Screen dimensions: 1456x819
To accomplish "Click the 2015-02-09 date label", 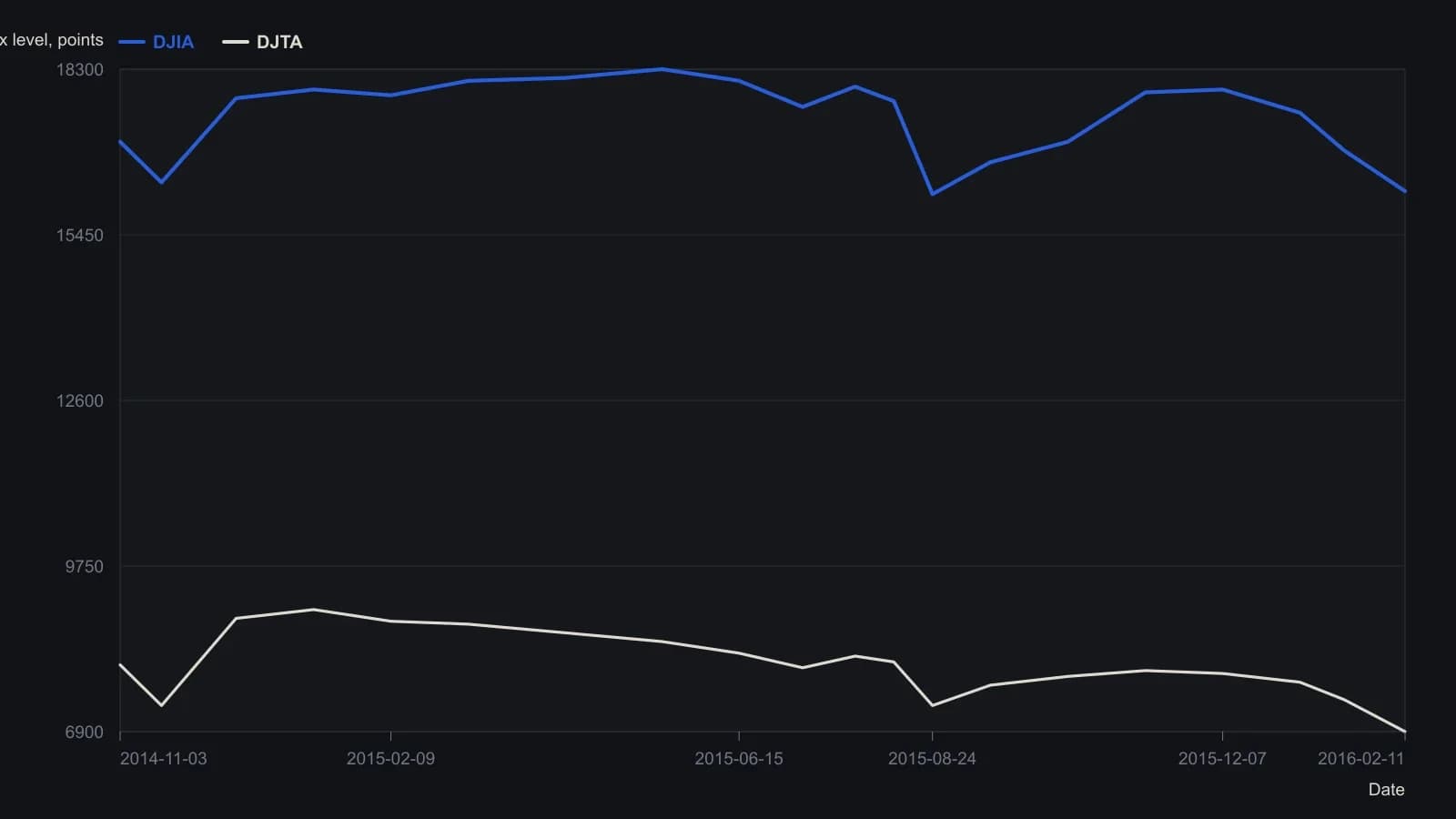I will point(390,759).
